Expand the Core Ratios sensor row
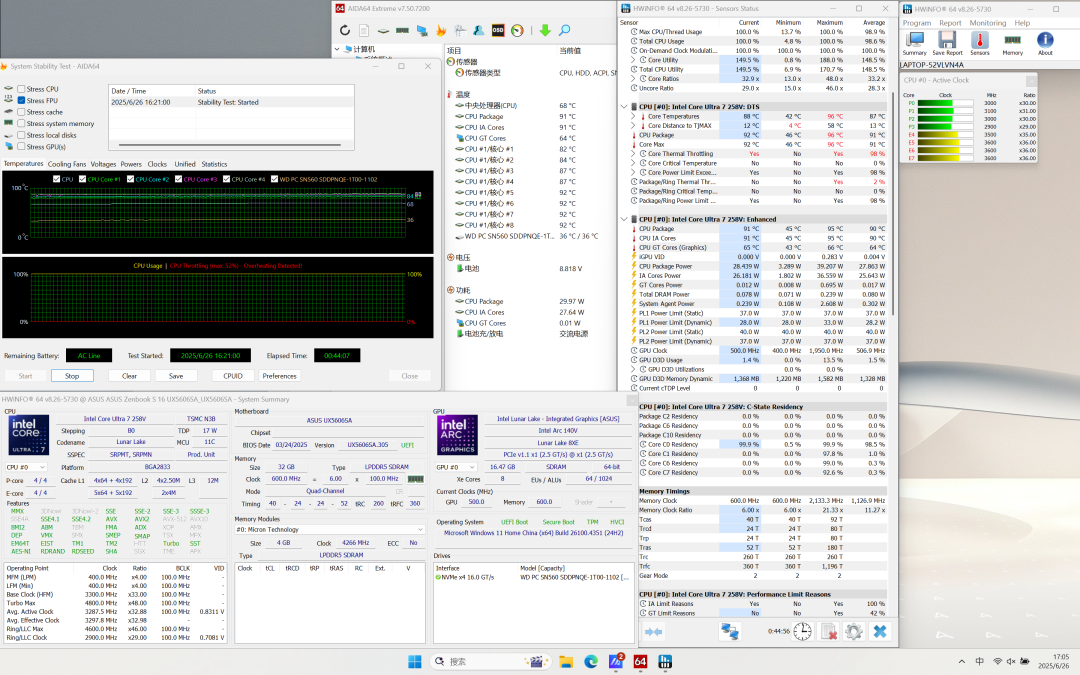This screenshot has height=675, width=1080. 633,79
